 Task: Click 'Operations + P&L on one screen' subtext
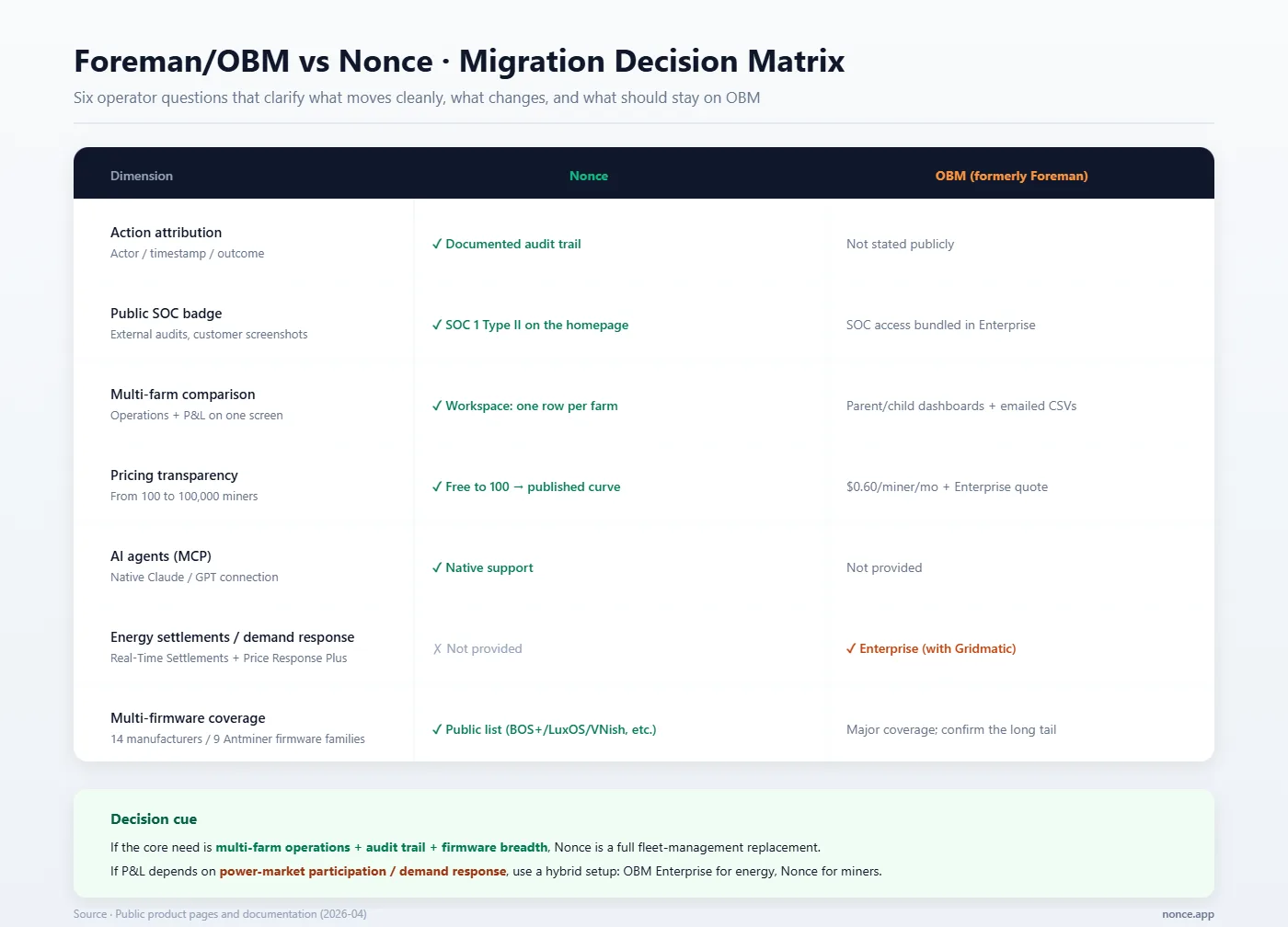[196, 416]
